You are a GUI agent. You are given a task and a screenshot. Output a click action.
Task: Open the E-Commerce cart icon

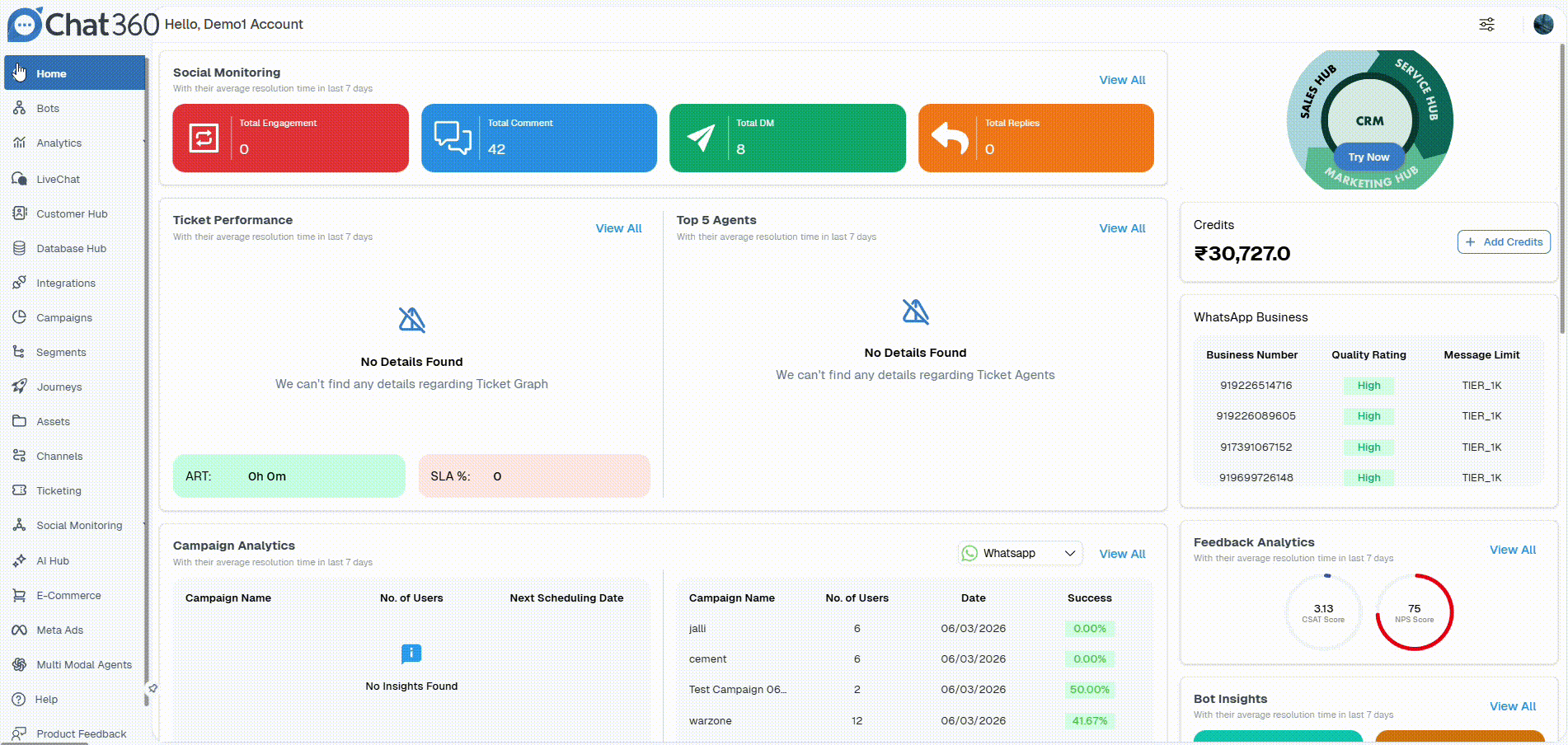(19, 595)
